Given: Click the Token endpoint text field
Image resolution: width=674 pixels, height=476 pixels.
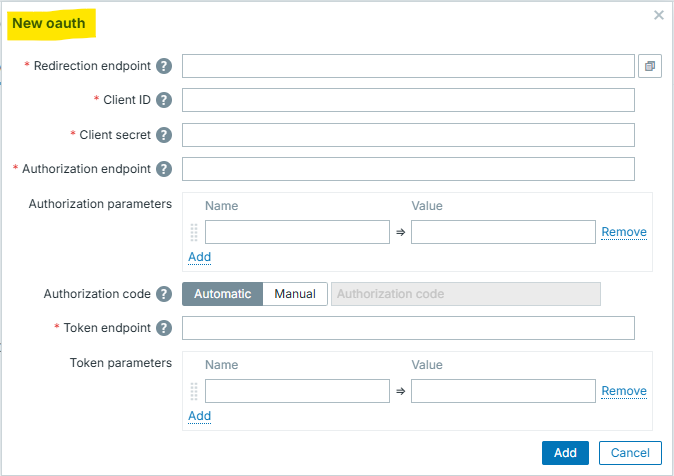Looking at the screenshot, I should (408, 328).
